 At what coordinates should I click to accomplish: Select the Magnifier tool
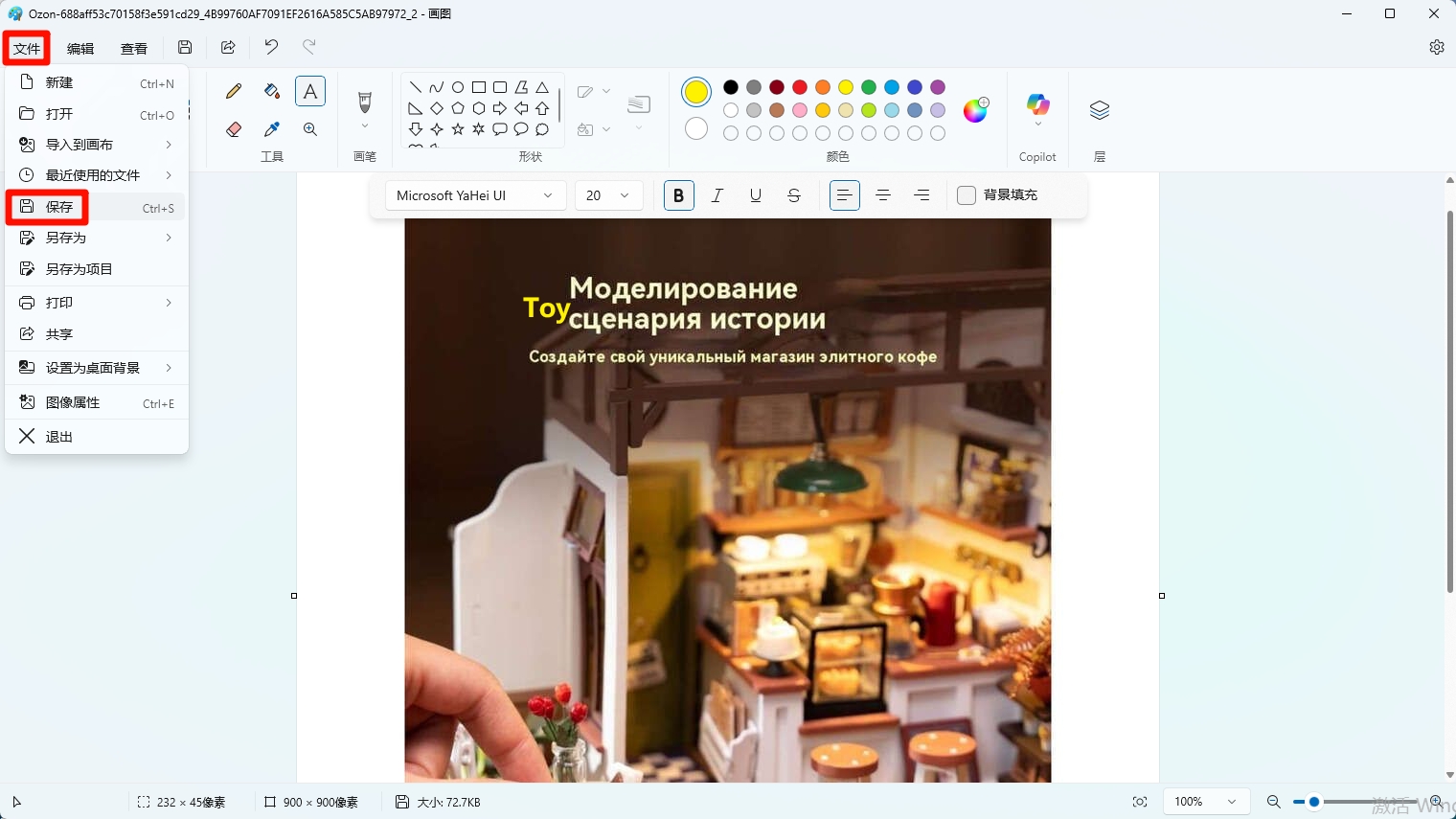(310, 129)
